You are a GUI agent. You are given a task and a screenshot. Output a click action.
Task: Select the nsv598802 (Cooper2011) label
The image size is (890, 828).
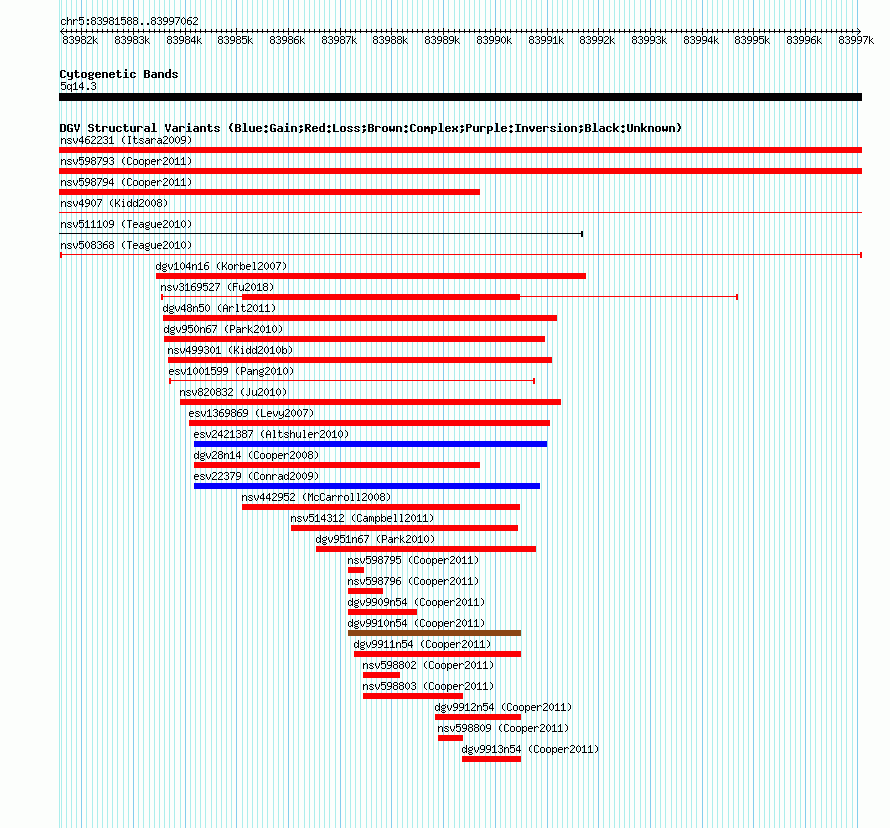coord(428,665)
